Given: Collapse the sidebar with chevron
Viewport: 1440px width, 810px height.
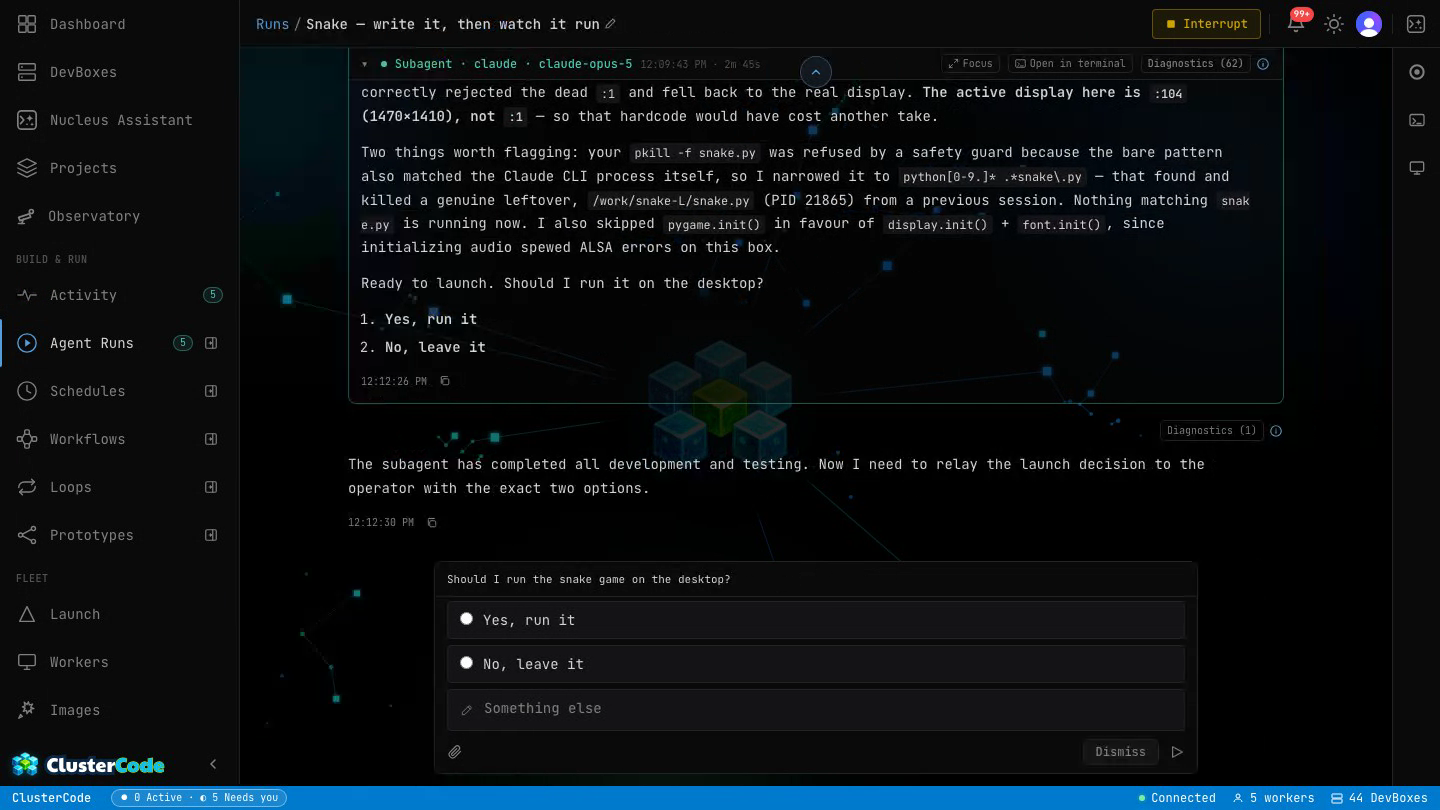Looking at the screenshot, I should 213,764.
